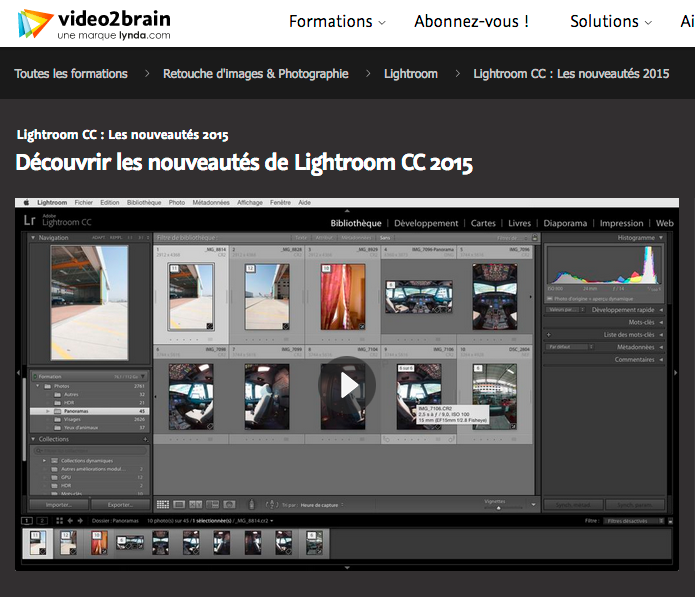Viewport: 695px width, 597px height.
Task: Toggle sort direction A-Z icon
Action: pos(272,504)
